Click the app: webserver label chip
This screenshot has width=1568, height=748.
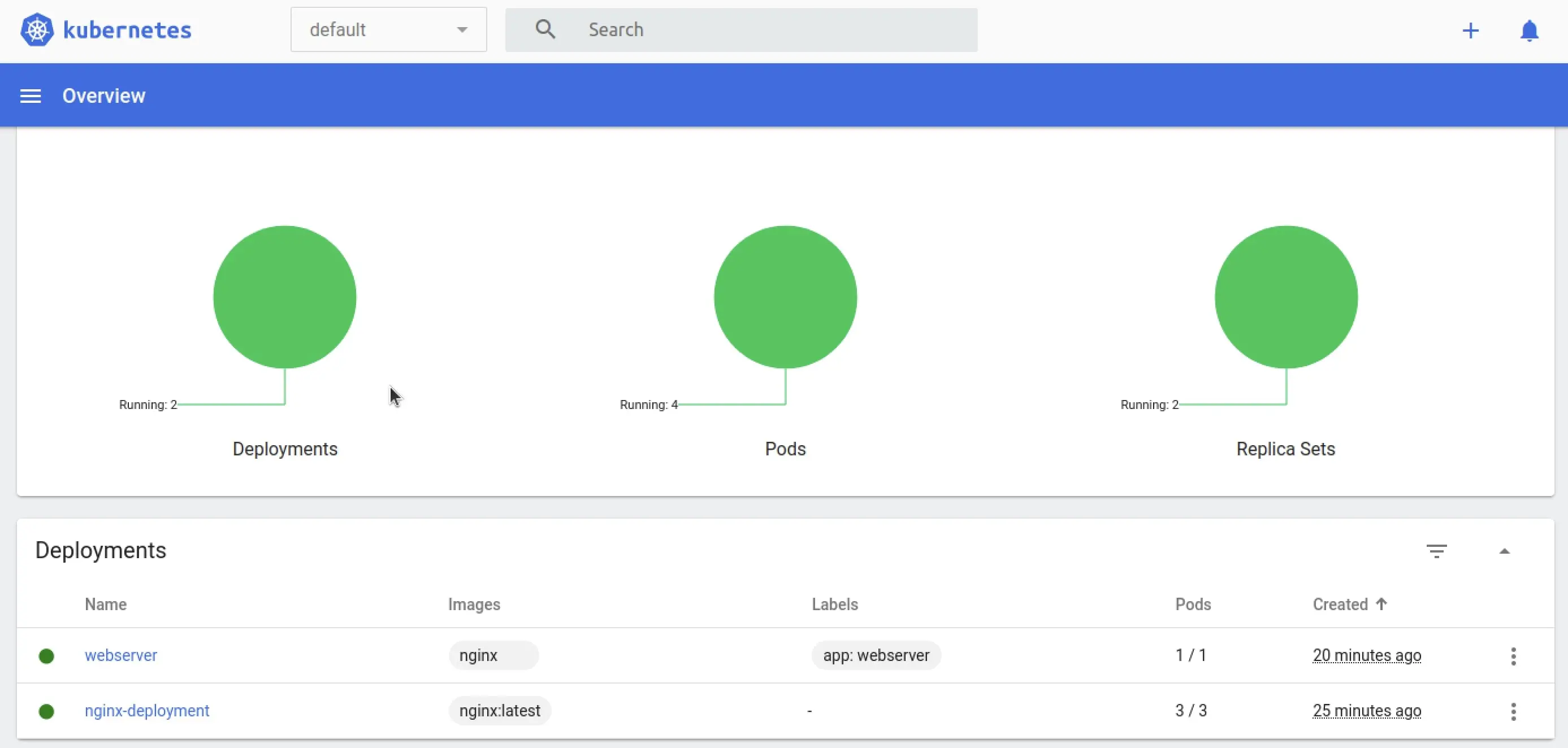[x=876, y=655]
